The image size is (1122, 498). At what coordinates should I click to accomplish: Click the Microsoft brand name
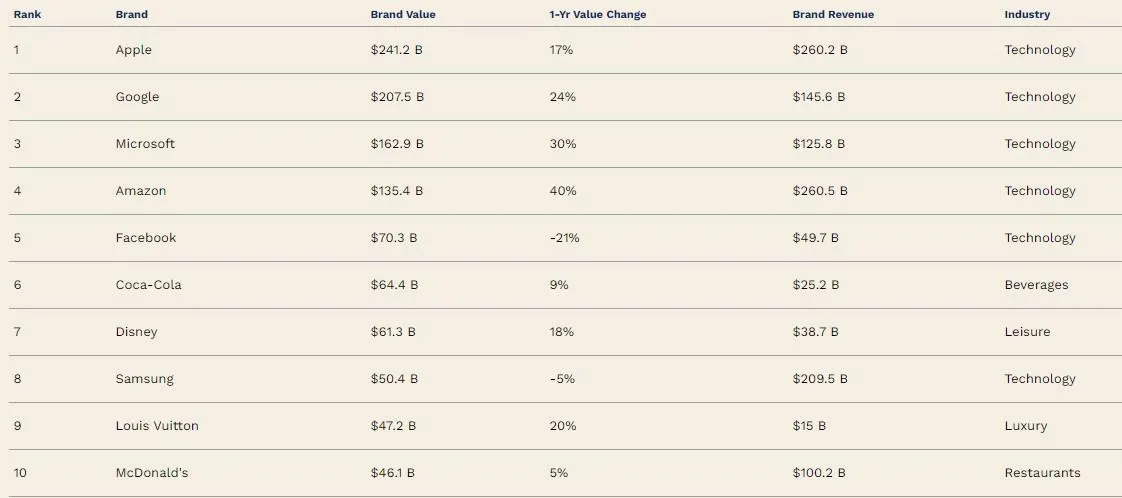pyautogui.click(x=145, y=144)
